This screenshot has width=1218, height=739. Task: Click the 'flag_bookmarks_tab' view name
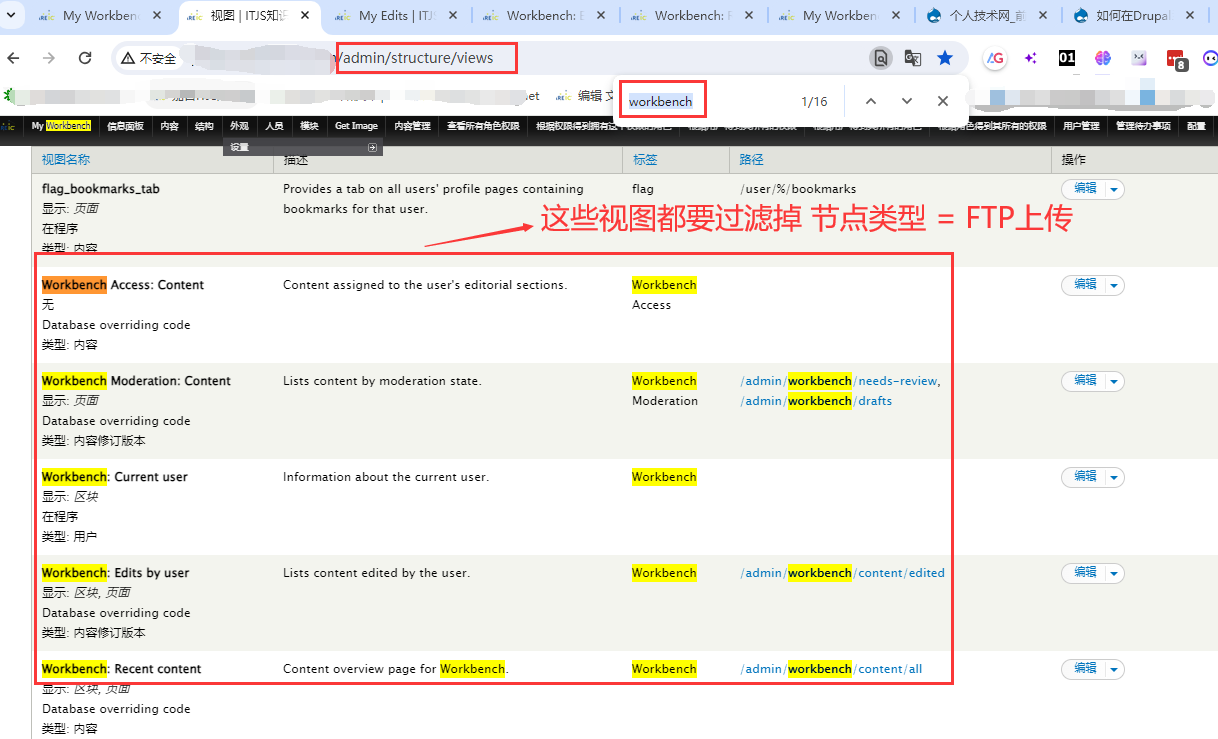100,189
